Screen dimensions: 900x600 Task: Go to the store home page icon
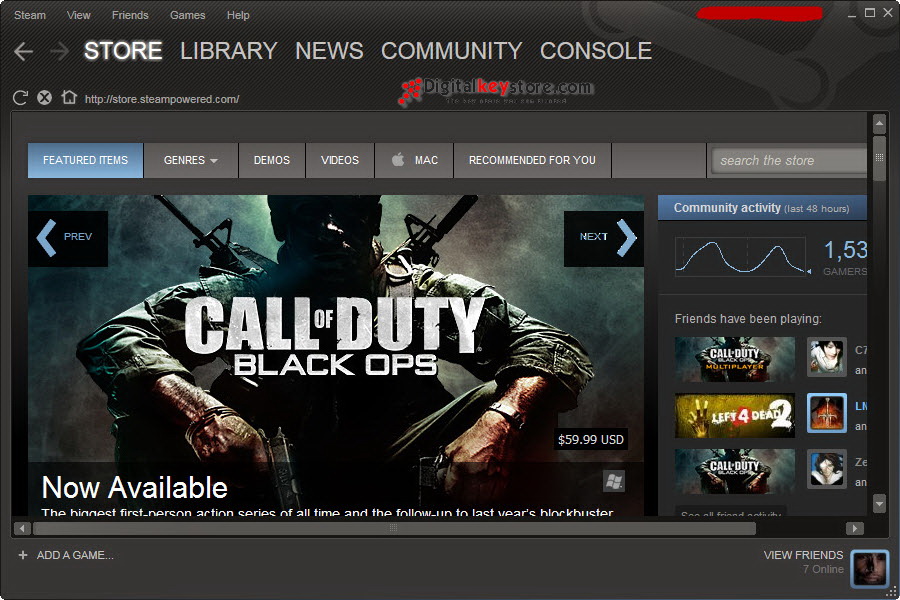[69, 97]
